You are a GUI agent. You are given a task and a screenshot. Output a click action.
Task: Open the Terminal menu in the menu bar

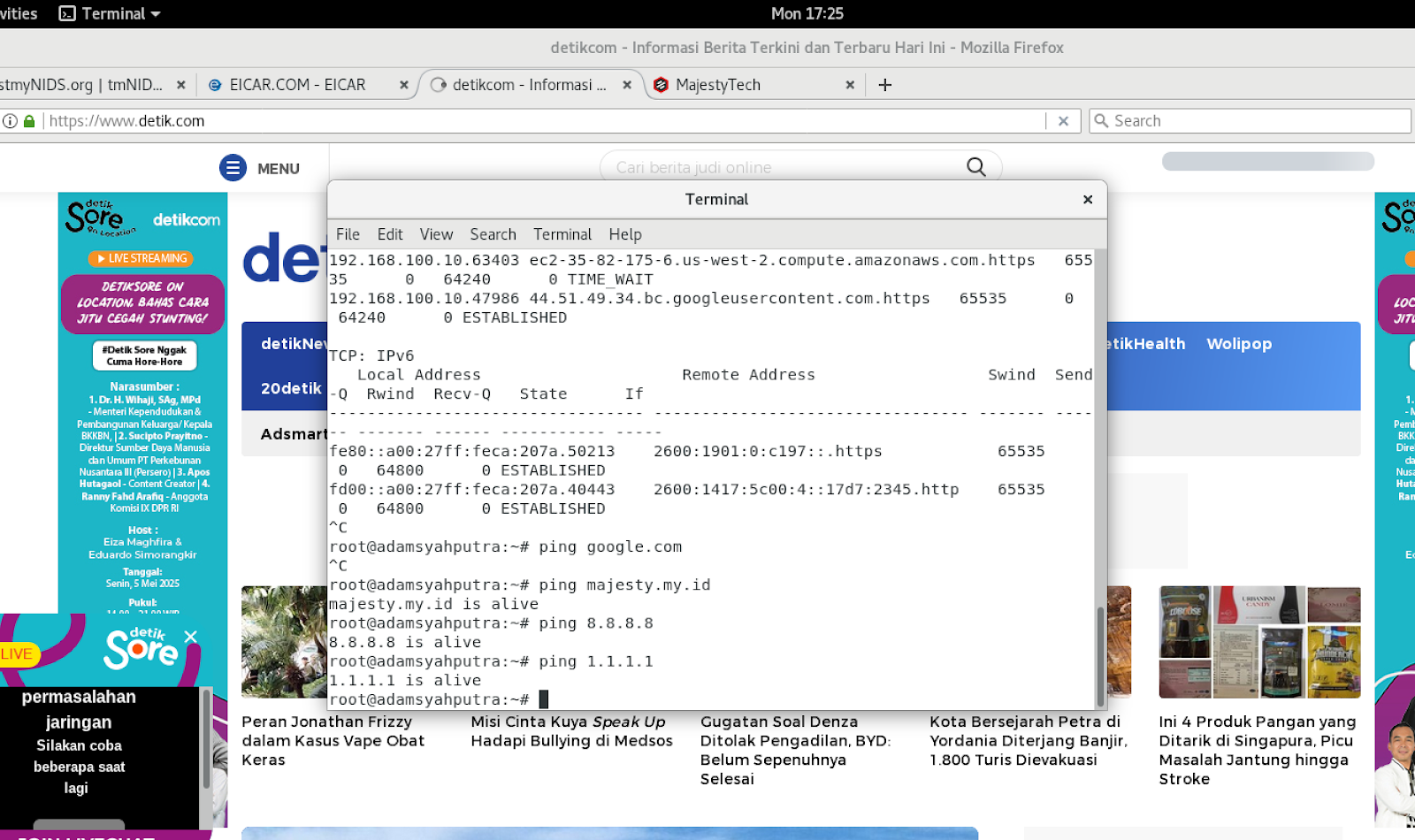click(562, 234)
